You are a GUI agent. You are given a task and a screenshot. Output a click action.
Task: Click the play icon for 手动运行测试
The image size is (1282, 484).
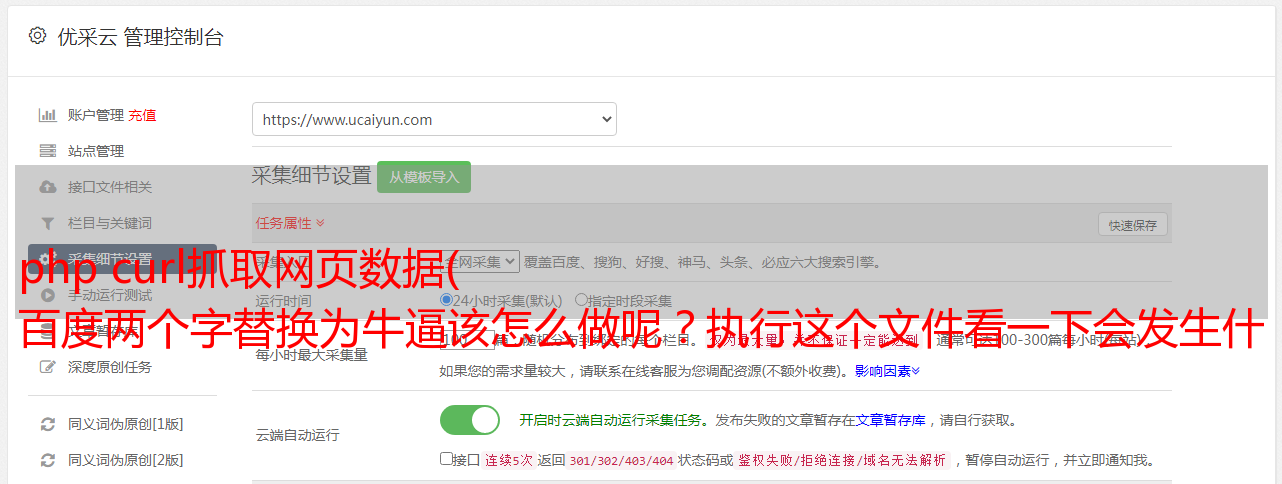tap(47, 295)
